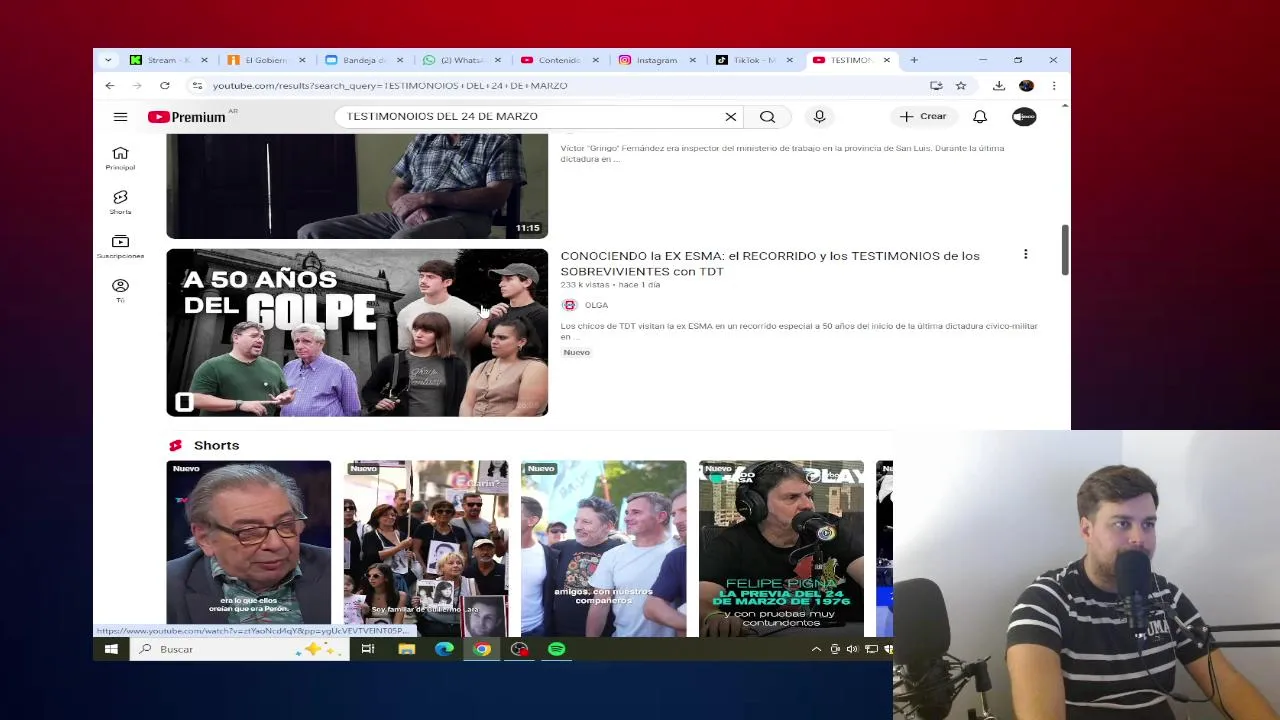
Task: Open a new tab with plus button
Action: (x=914, y=60)
